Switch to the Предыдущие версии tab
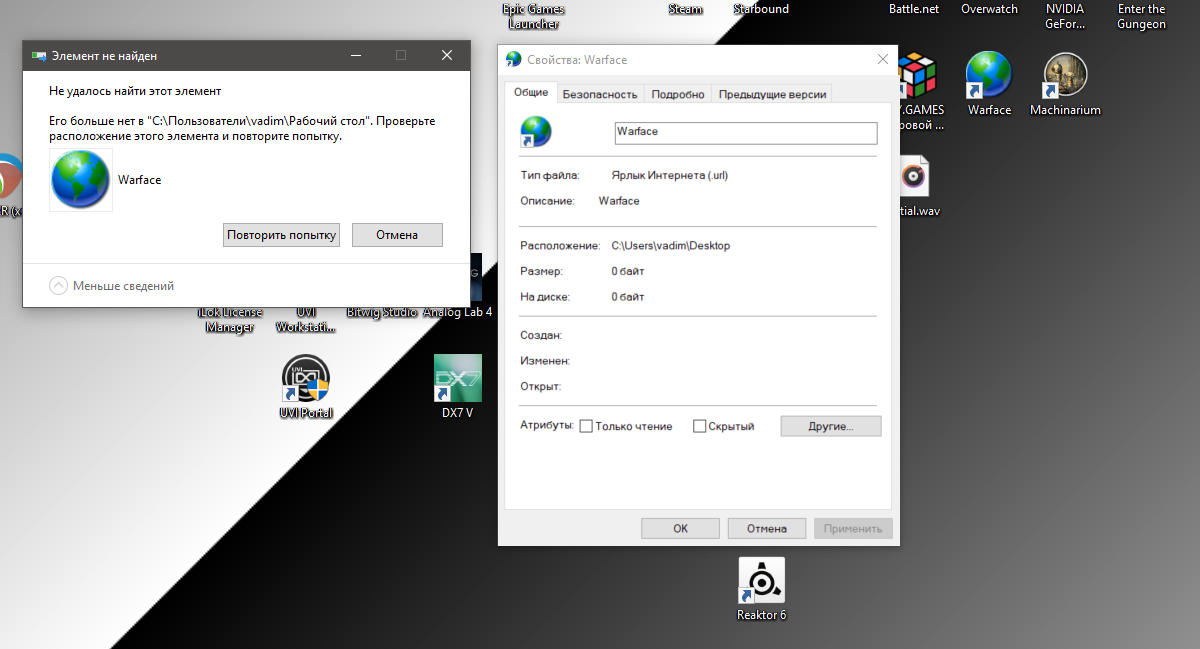Image resolution: width=1200 pixels, height=649 pixels. (x=772, y=94)
